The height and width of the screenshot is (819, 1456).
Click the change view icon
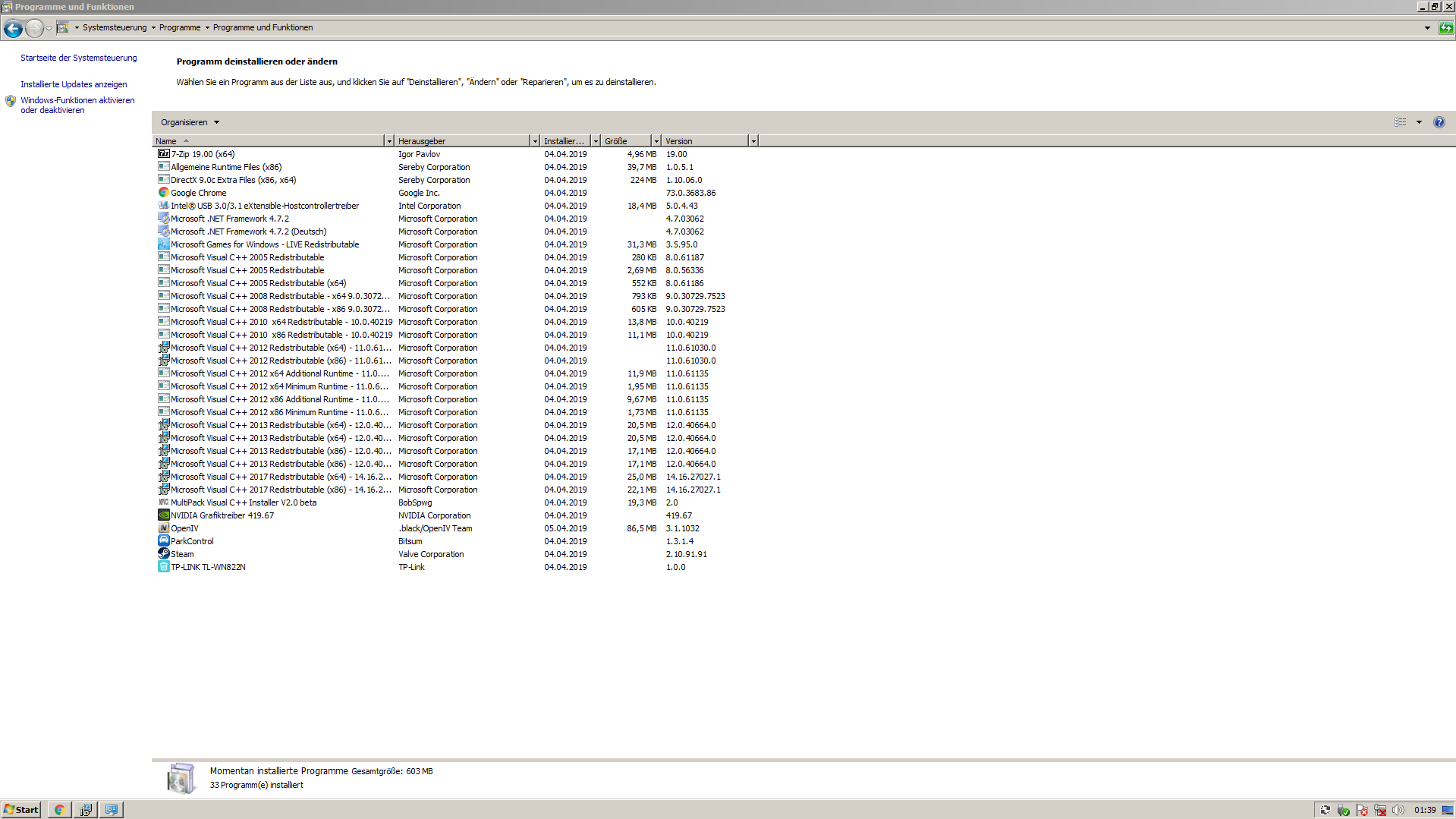(1401, 122)
